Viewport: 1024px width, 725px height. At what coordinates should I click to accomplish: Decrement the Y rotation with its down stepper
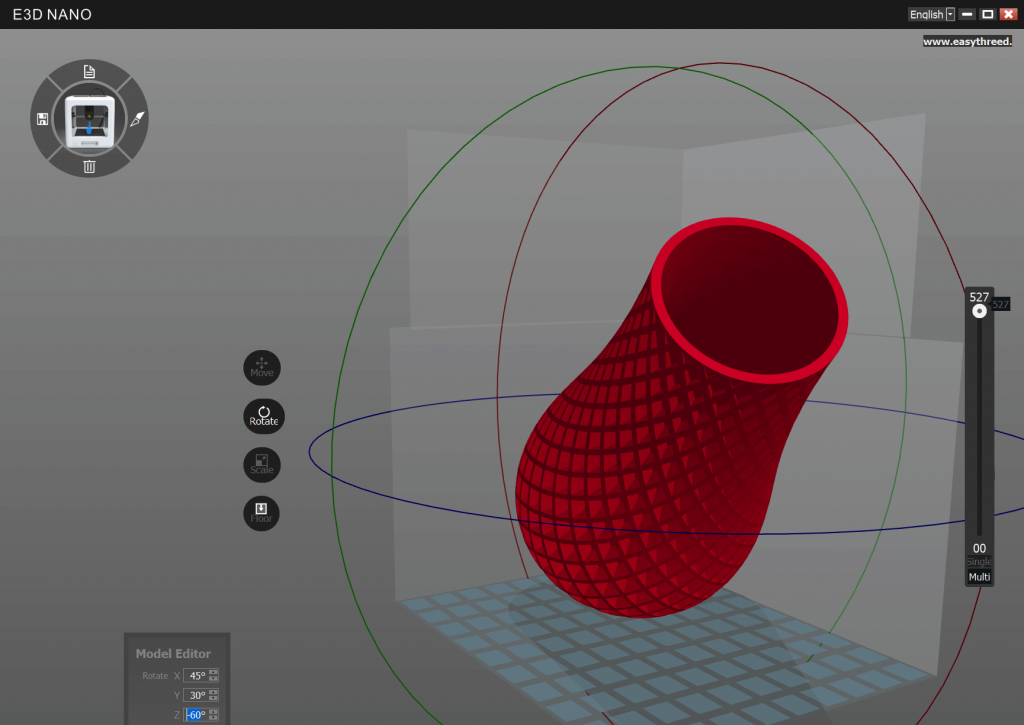213,700
